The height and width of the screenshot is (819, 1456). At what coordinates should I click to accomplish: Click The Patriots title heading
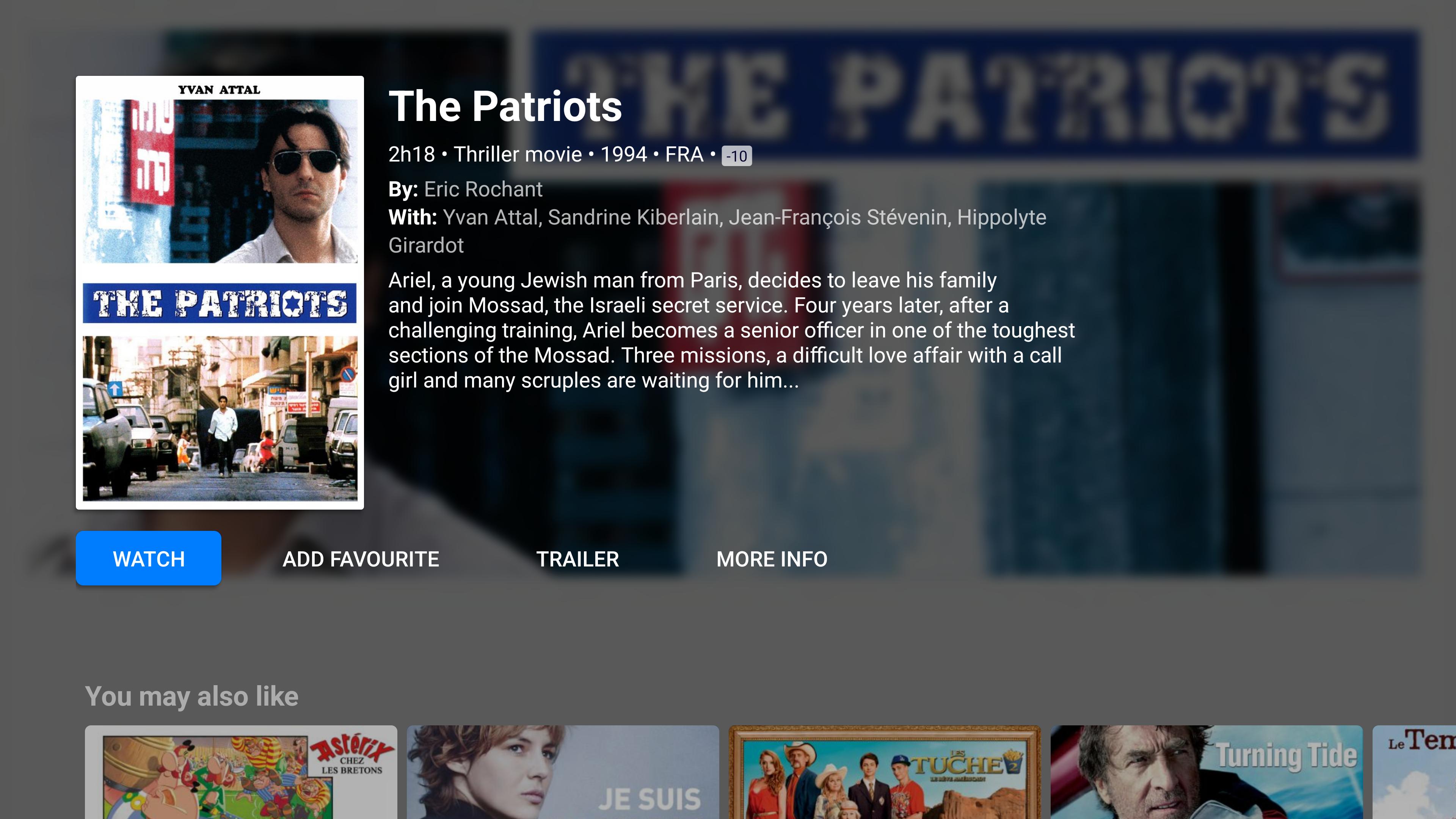[x=505, y=106]
